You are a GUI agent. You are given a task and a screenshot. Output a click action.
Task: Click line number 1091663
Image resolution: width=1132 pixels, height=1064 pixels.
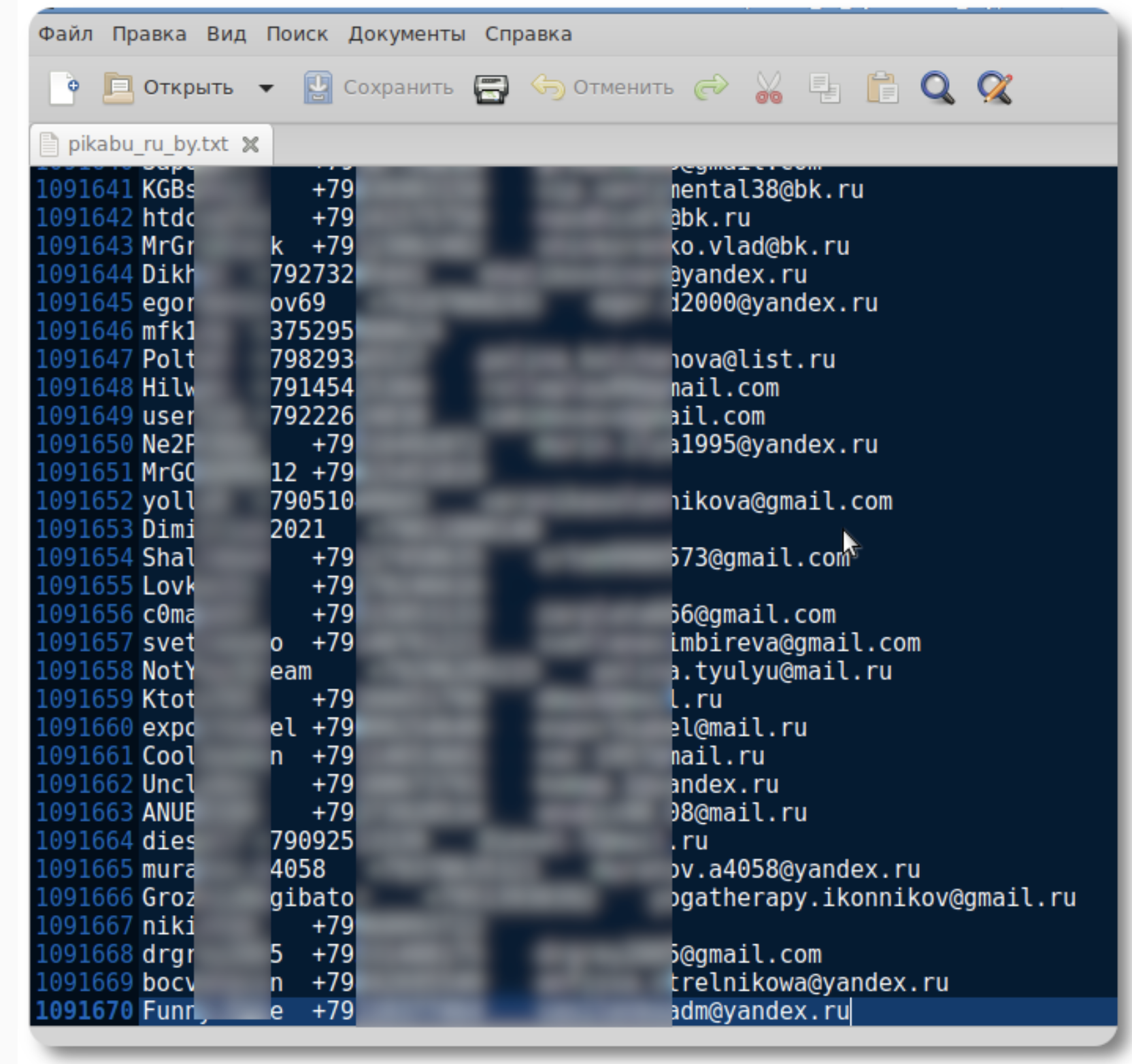(x=84, y=813)
